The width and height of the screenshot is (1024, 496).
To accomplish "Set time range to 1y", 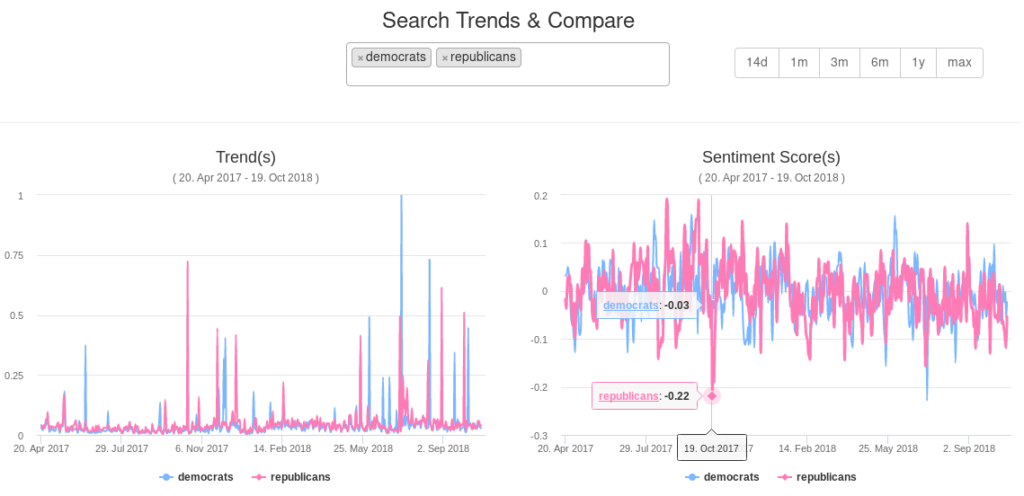I will tap(918, 62).
